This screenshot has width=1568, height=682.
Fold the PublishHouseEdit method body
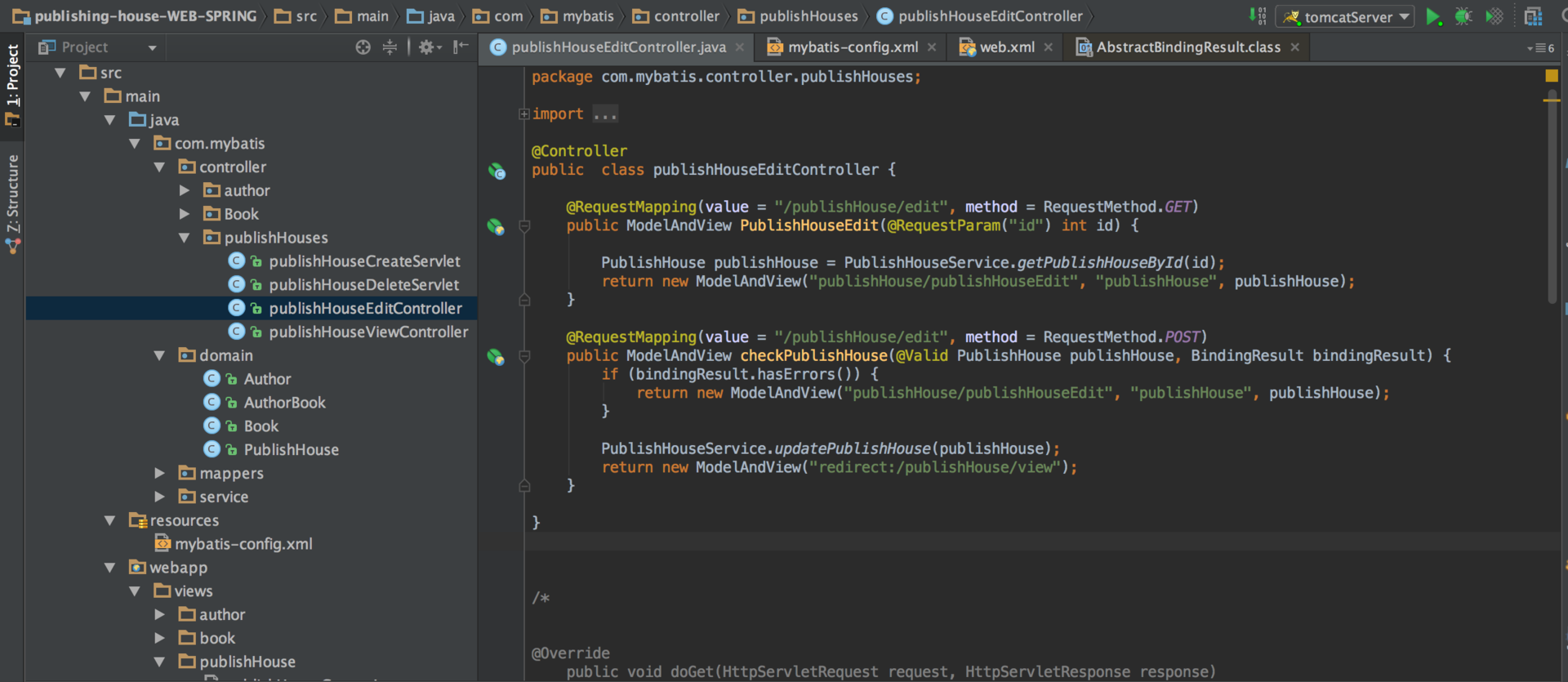524,226
